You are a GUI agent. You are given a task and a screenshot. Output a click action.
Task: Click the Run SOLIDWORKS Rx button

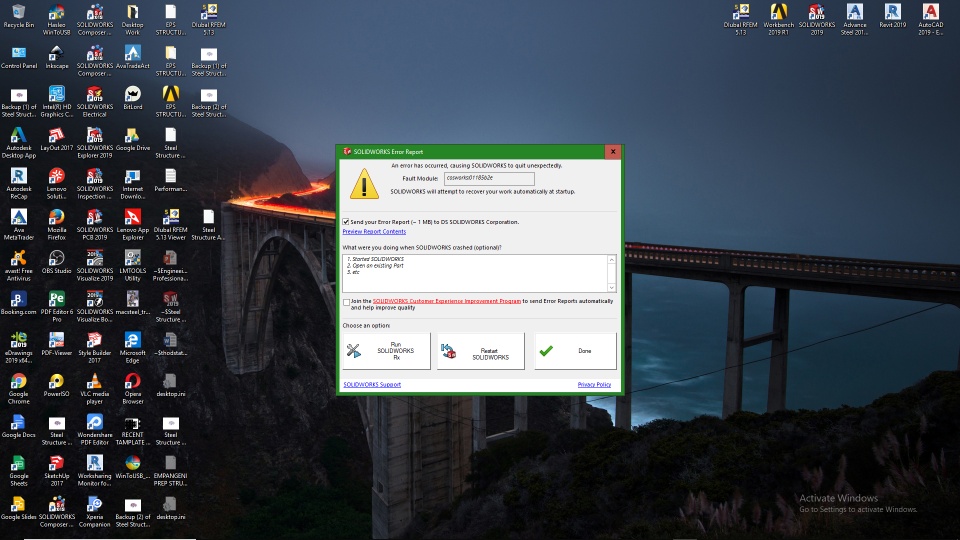(386, 351)
